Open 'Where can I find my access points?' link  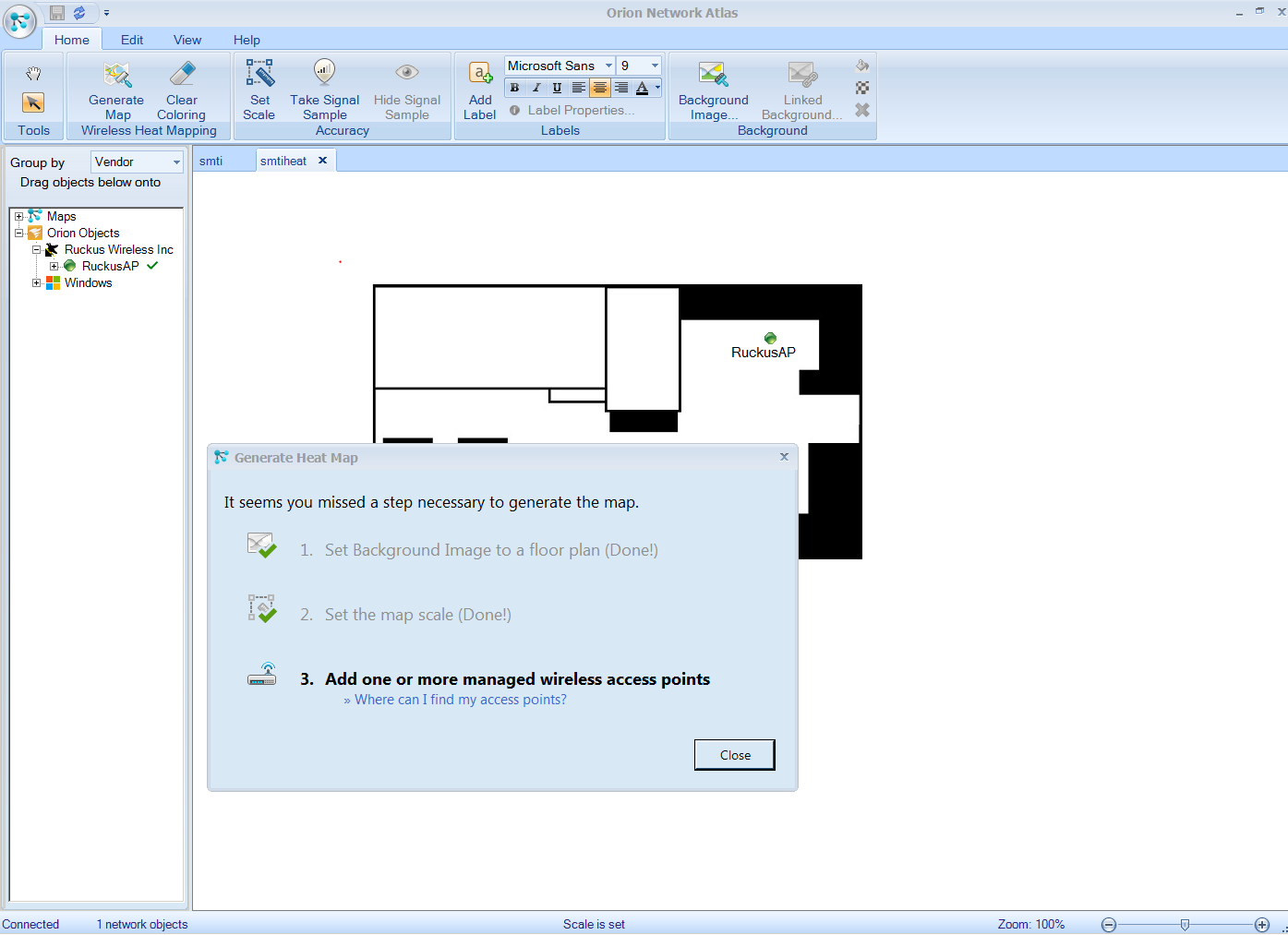tap(461, 700)
